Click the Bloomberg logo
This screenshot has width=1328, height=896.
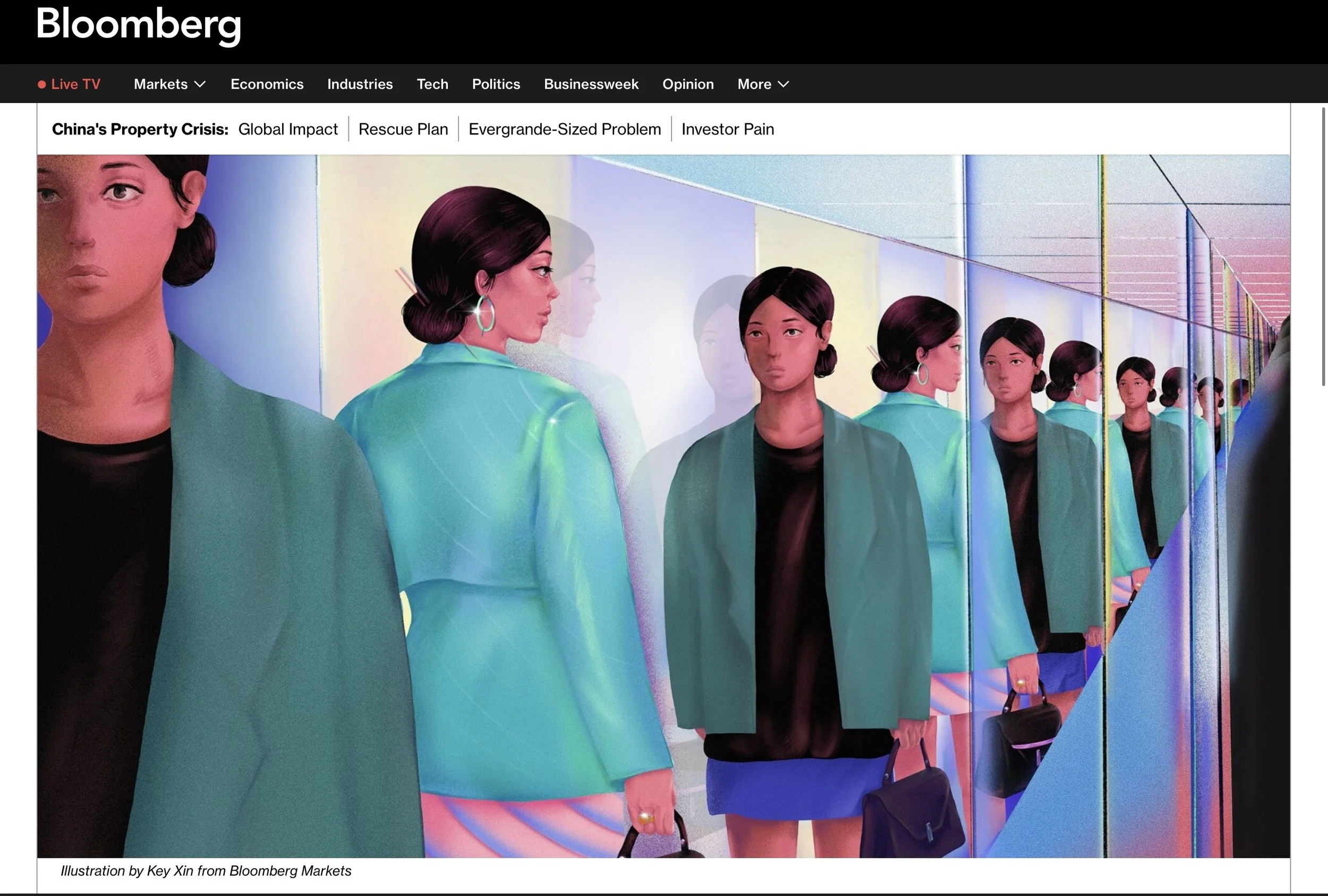click(x=138, y=25)
